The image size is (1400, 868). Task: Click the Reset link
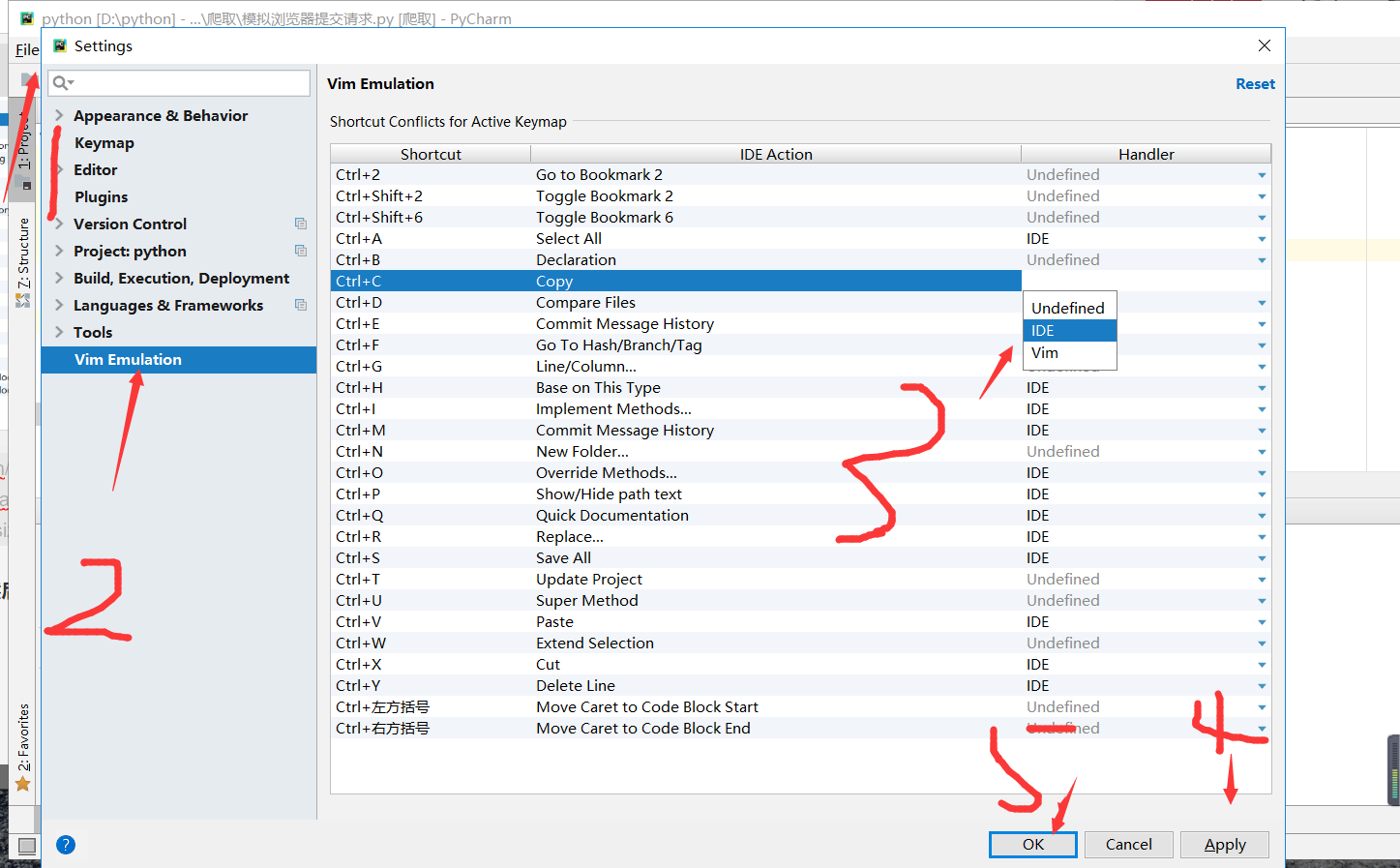[x=1255, y=83]
